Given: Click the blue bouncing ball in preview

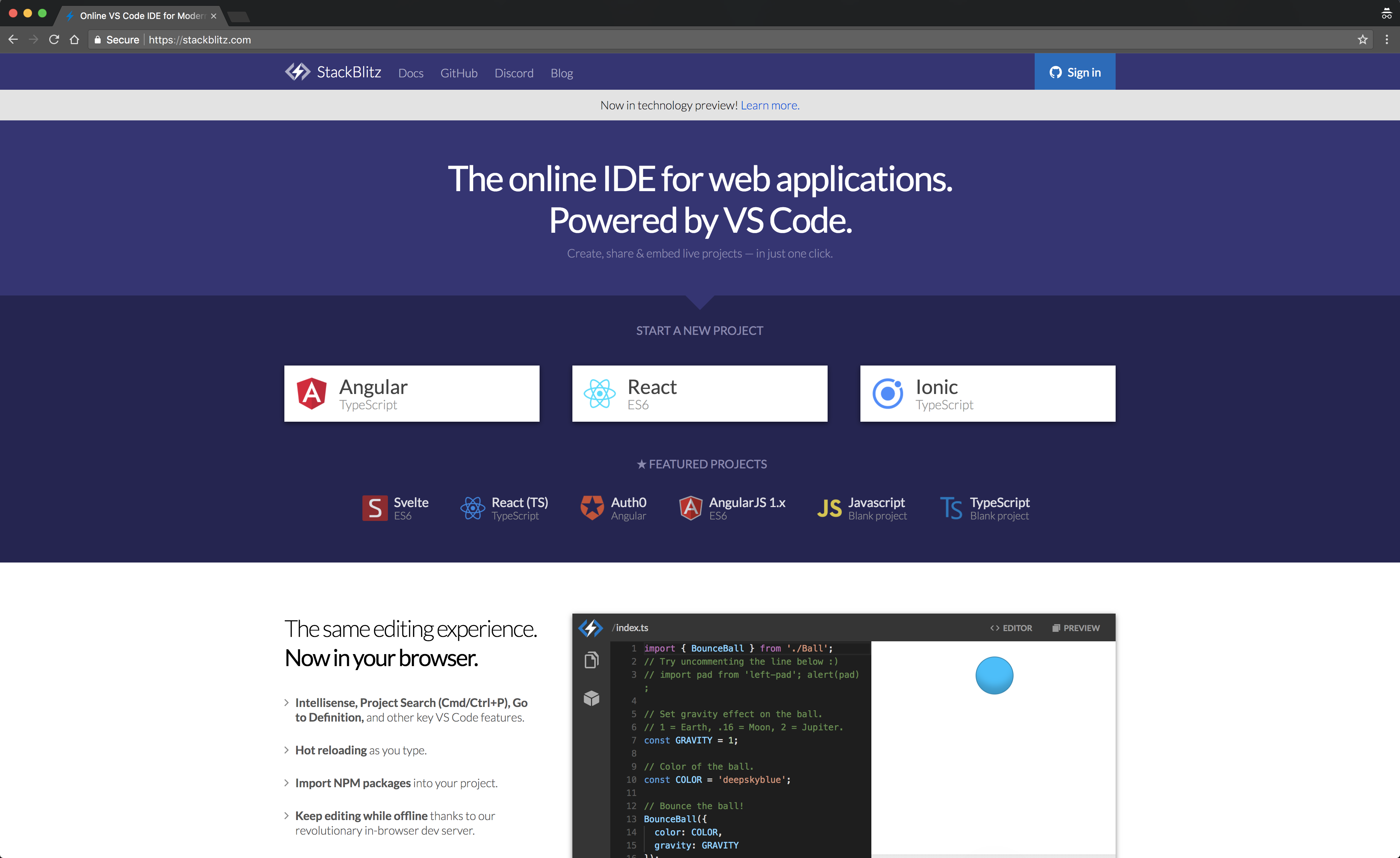Looking at the screenshot, I should coord(994,676).
